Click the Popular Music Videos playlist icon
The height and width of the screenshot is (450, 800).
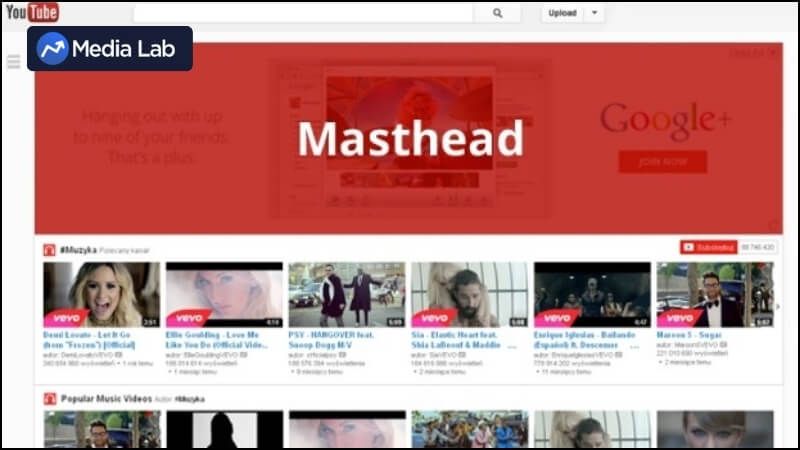(49, 398)
